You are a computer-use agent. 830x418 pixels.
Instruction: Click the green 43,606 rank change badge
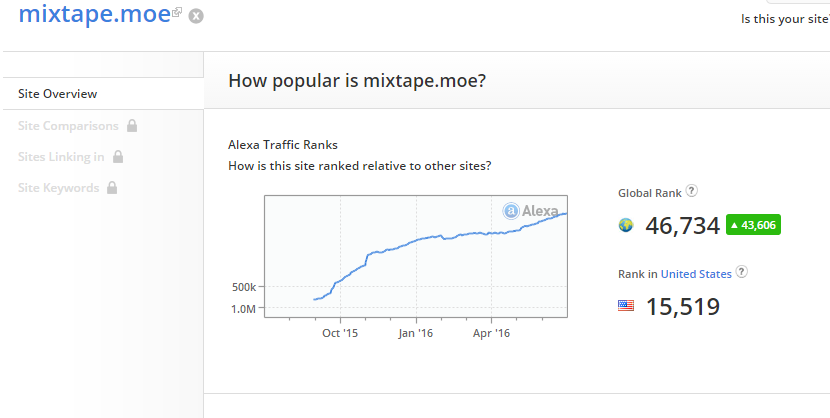753,225
